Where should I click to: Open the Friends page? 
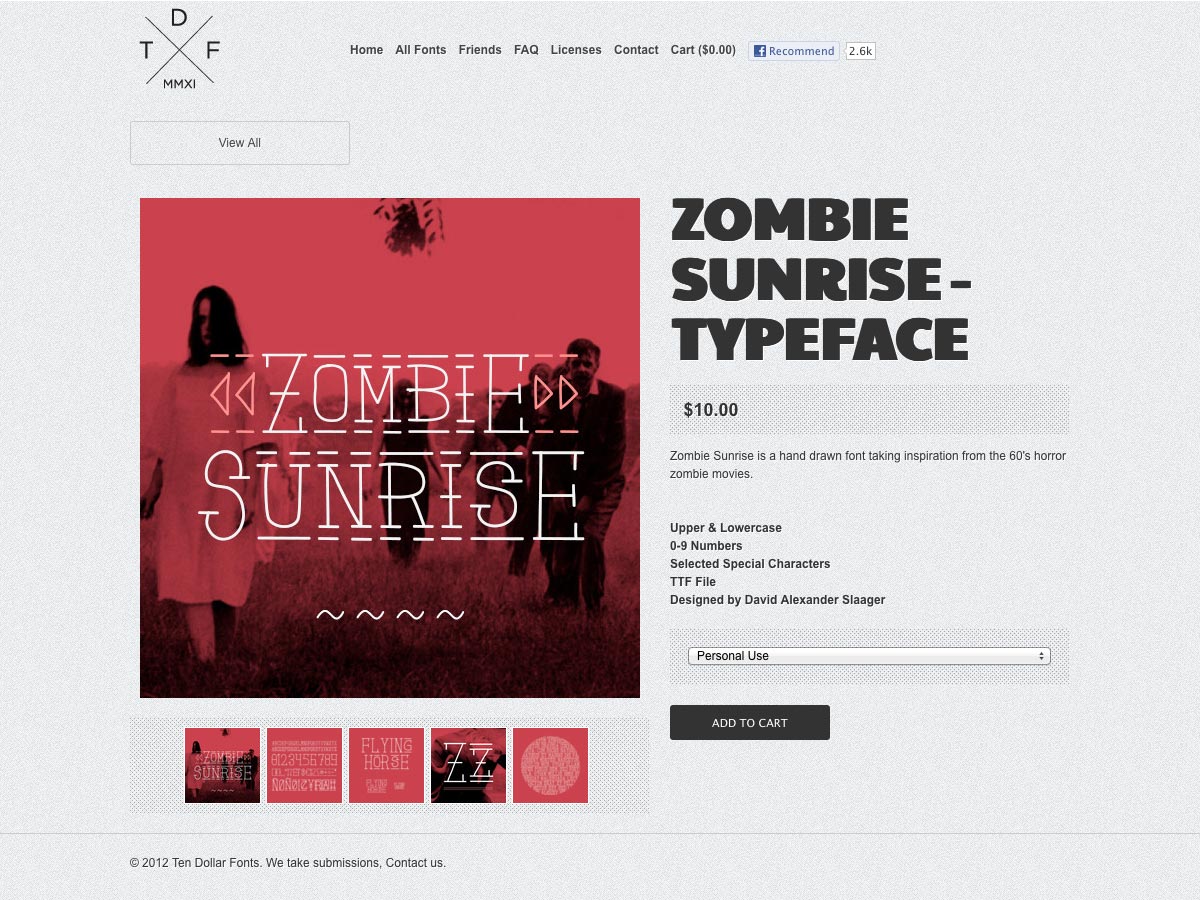pyautogui.click(x=480, y=50)
